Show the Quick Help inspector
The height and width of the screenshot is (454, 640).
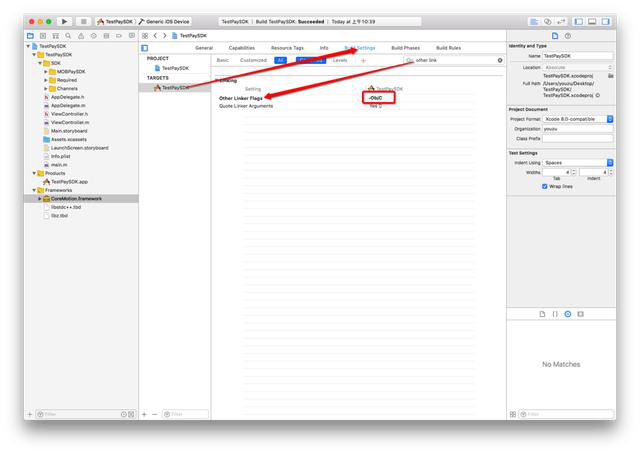click(x=567, y=36)
